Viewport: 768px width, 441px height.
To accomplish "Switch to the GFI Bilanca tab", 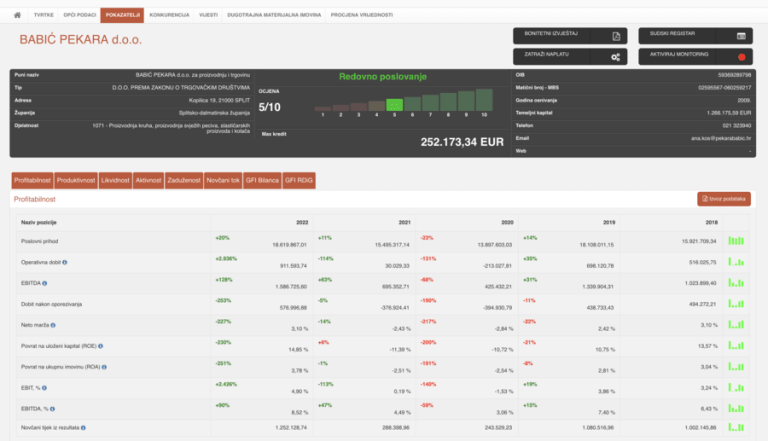I will [260, 180].
